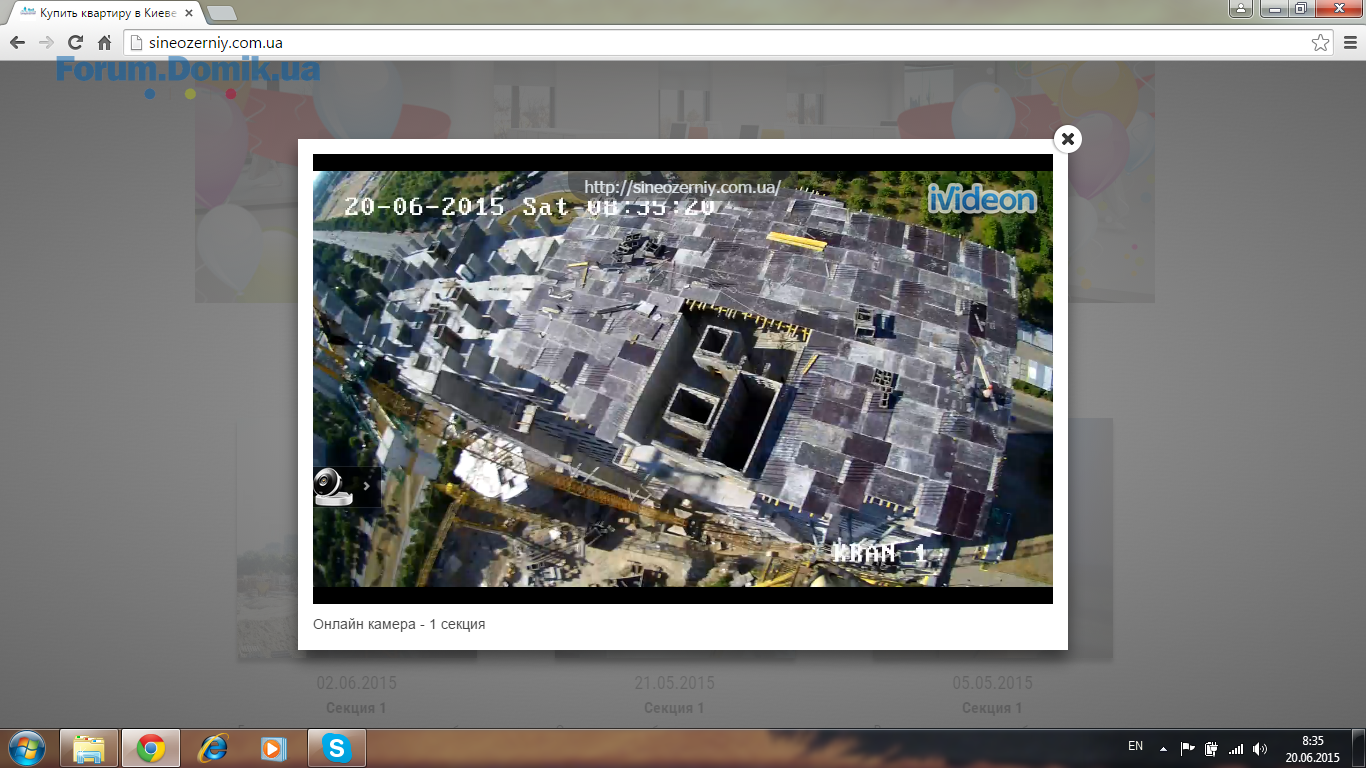Click the power/battery tray icon
The height and width of the screenshot is (768, 1366).
click(x=1211, y=748)
